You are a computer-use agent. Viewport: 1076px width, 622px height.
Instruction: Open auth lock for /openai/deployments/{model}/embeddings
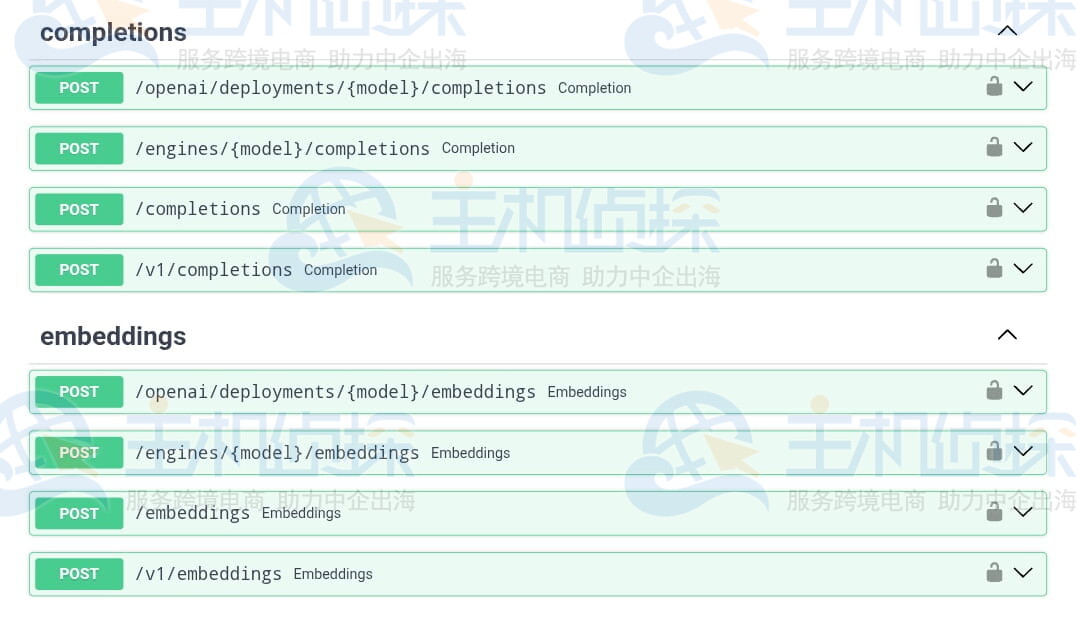pyautogui.click(x=994, y=391)
